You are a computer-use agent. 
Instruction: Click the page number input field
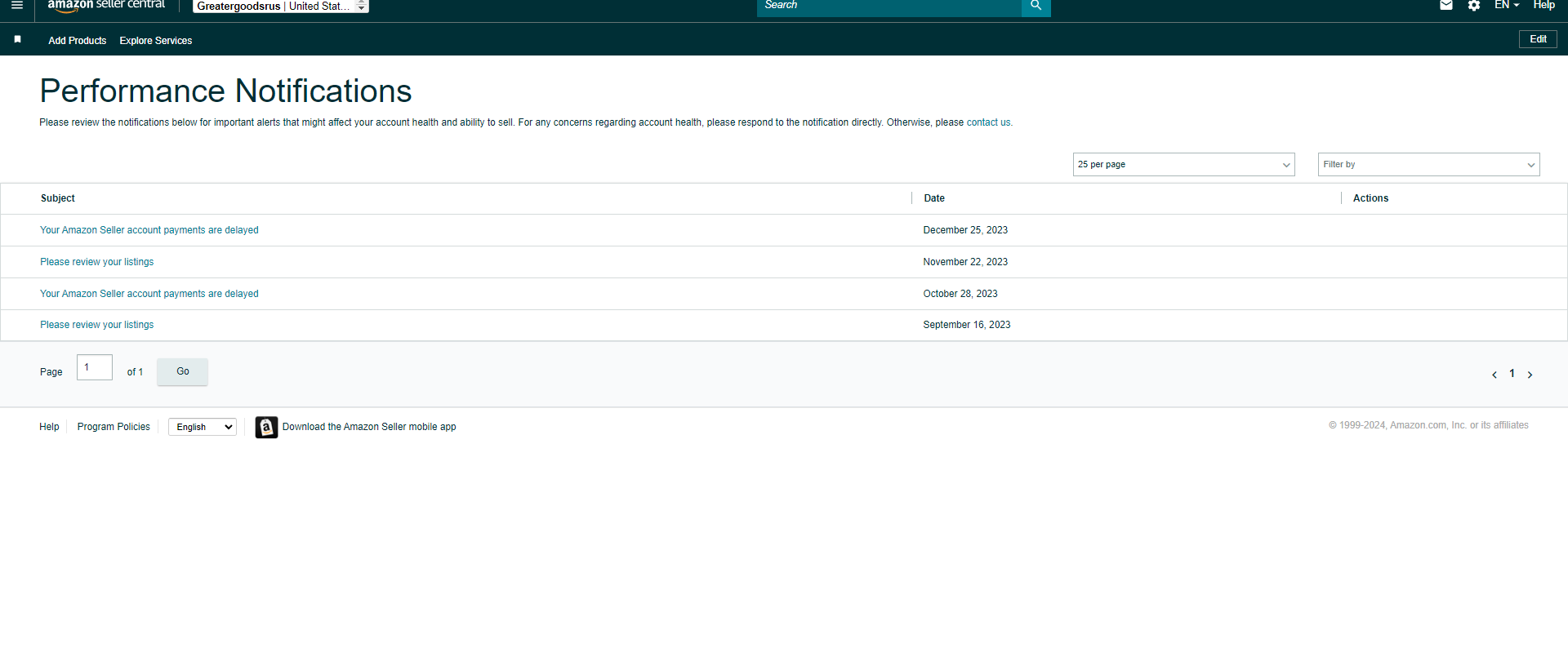click(95, 367)
